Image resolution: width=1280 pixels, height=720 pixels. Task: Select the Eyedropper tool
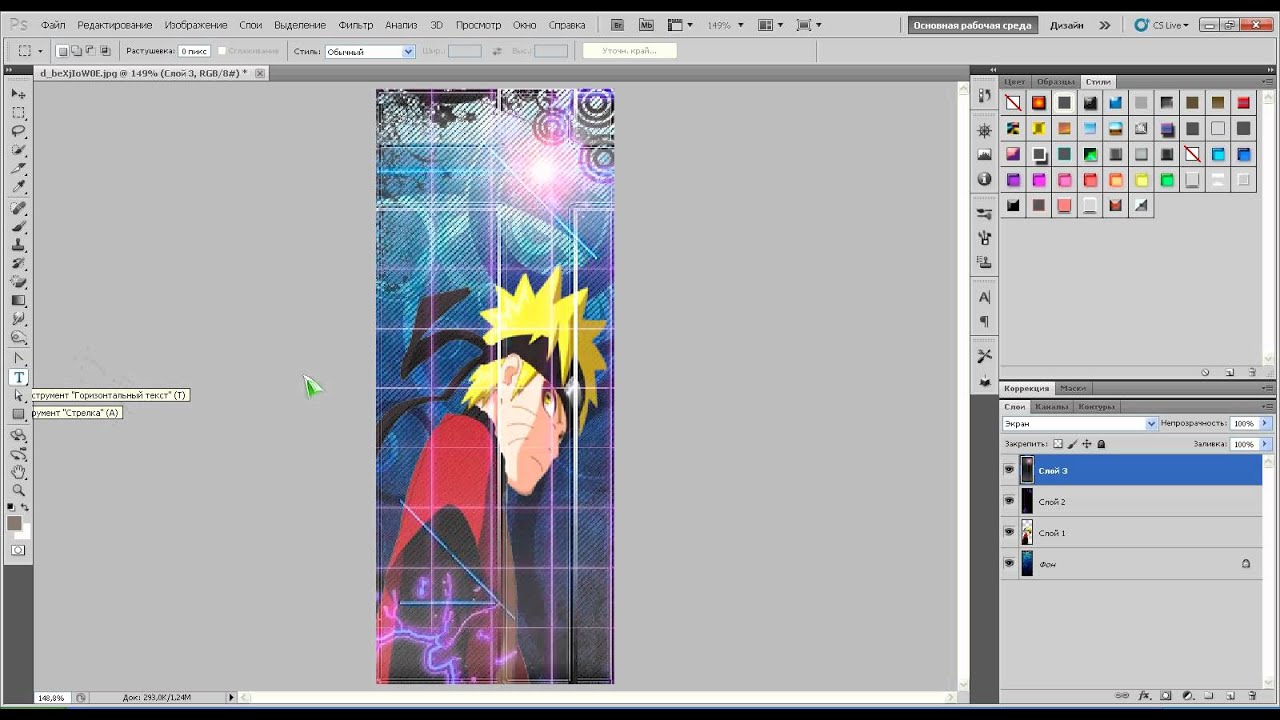click(x=18, y=187)
